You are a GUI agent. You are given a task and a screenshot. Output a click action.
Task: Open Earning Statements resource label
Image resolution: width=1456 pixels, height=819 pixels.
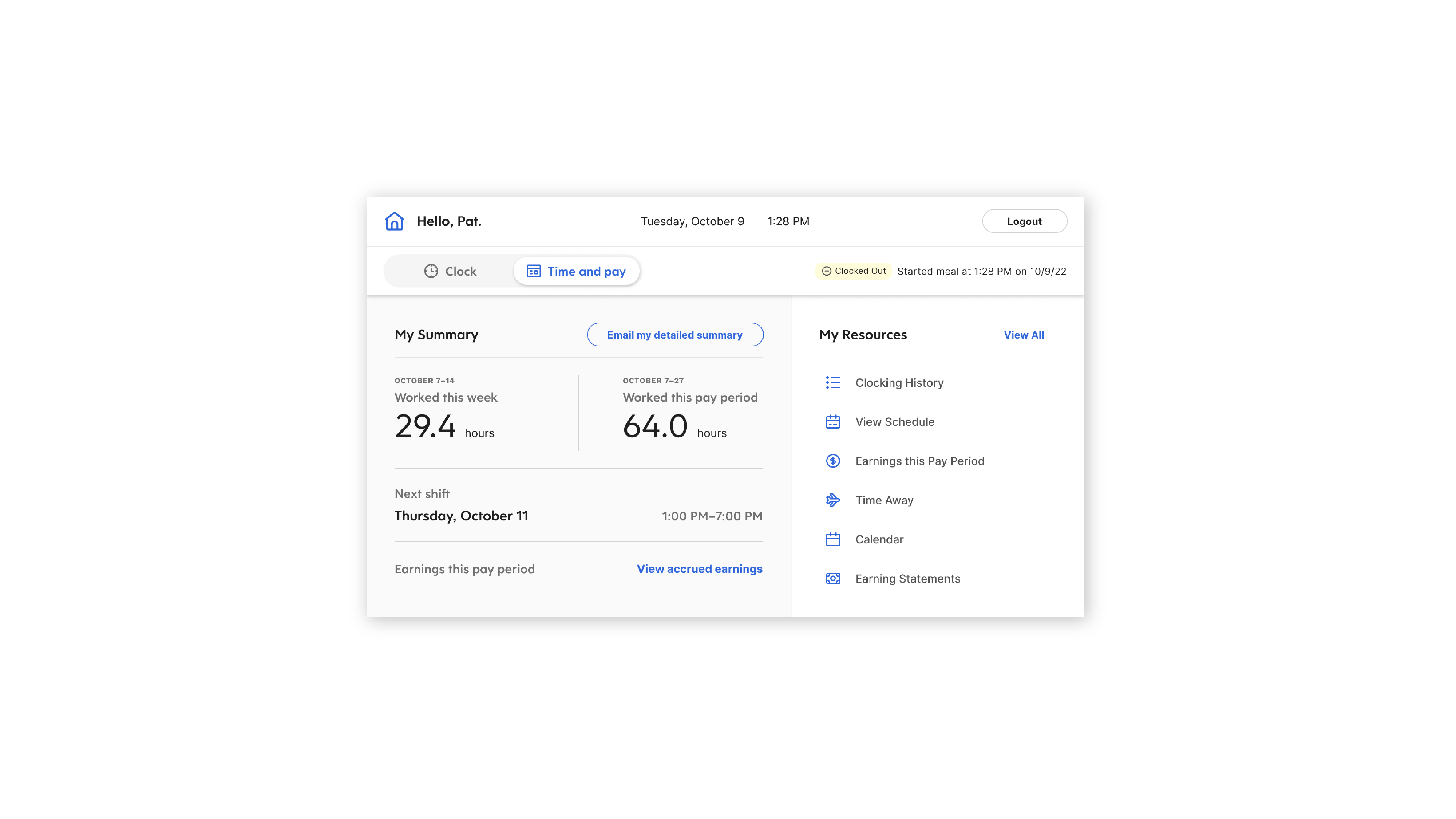point(907,579)
